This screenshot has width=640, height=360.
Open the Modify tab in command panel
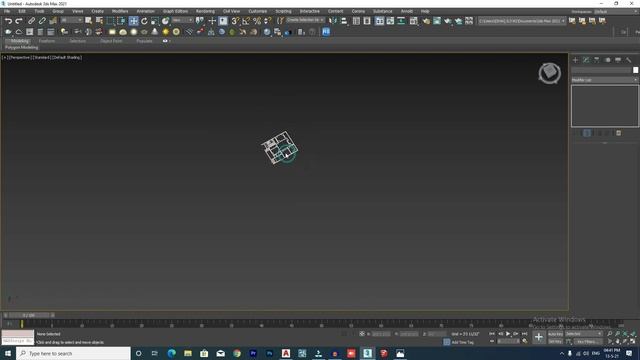coord(586,60)
